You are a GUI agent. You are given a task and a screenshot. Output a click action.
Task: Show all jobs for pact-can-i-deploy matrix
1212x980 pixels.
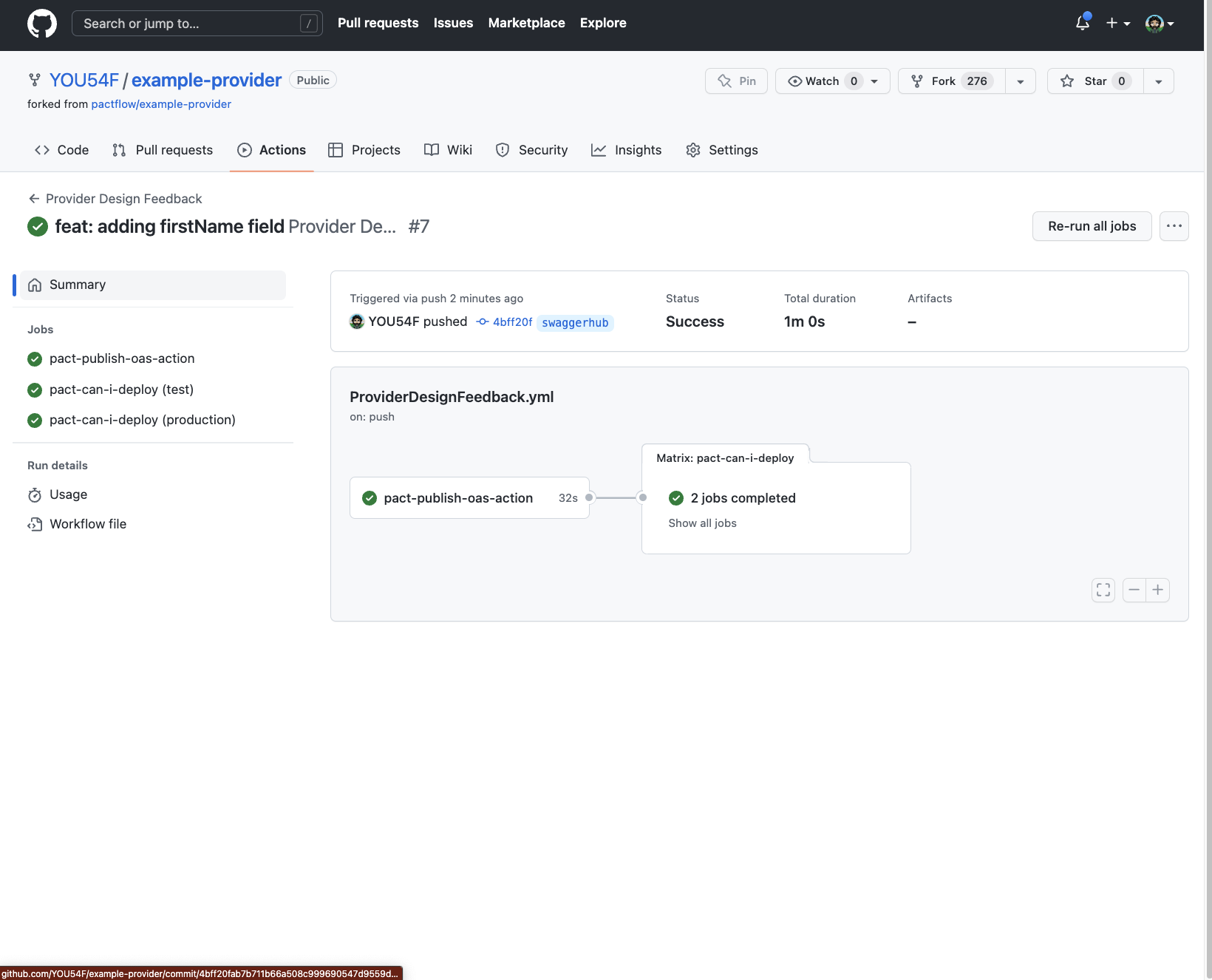(x=701, y=523)
